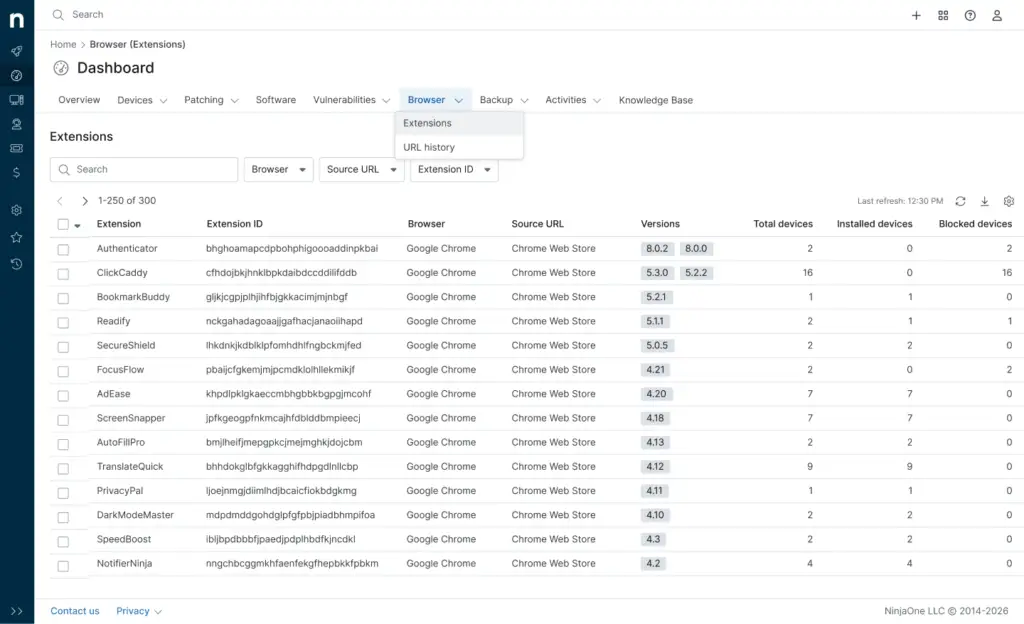Check the SecureShield row checkbox
Viewport: 1024px width, 624px height.
point(63,347)
